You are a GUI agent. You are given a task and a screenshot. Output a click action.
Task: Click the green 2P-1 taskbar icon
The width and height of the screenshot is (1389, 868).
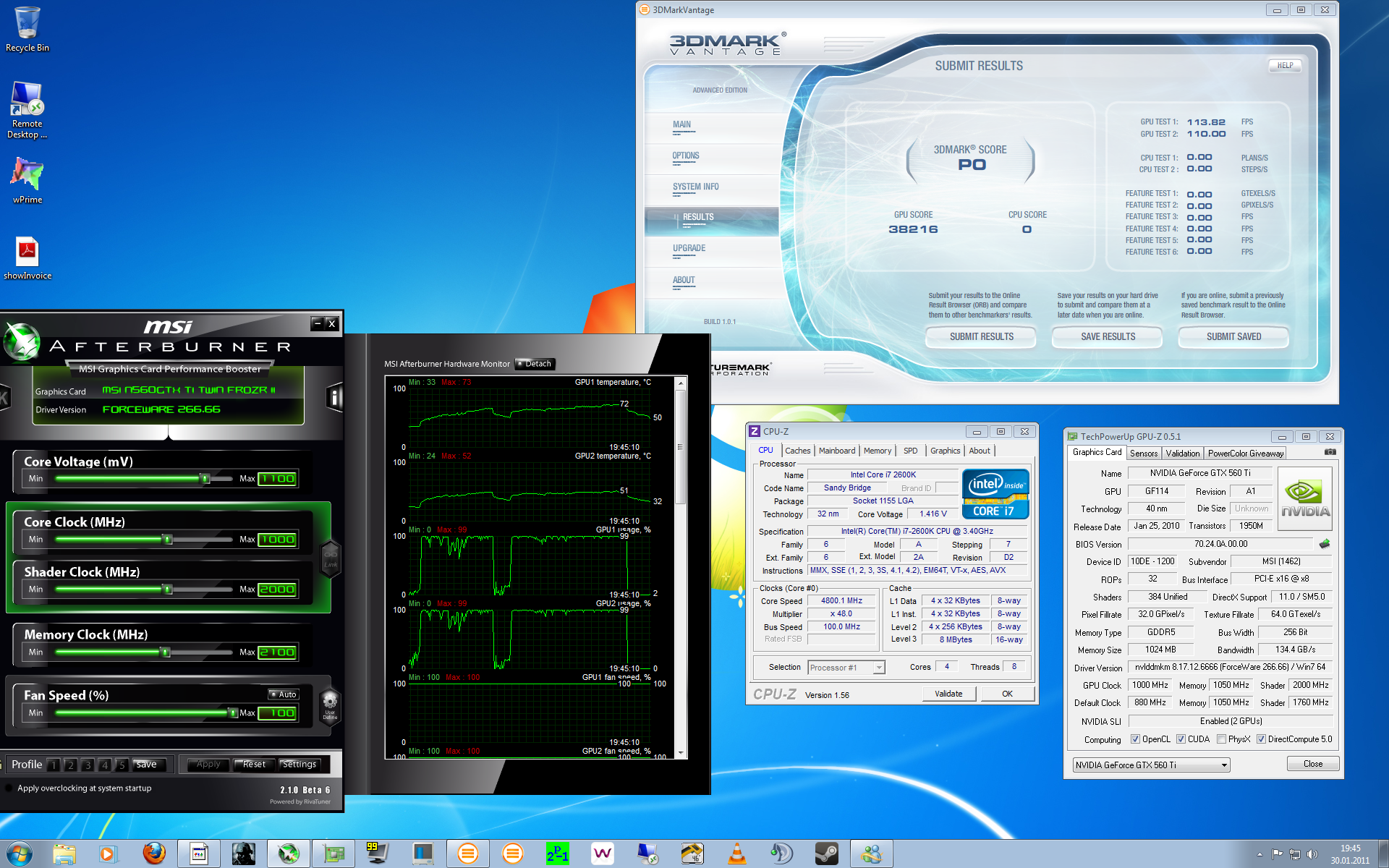557,854
